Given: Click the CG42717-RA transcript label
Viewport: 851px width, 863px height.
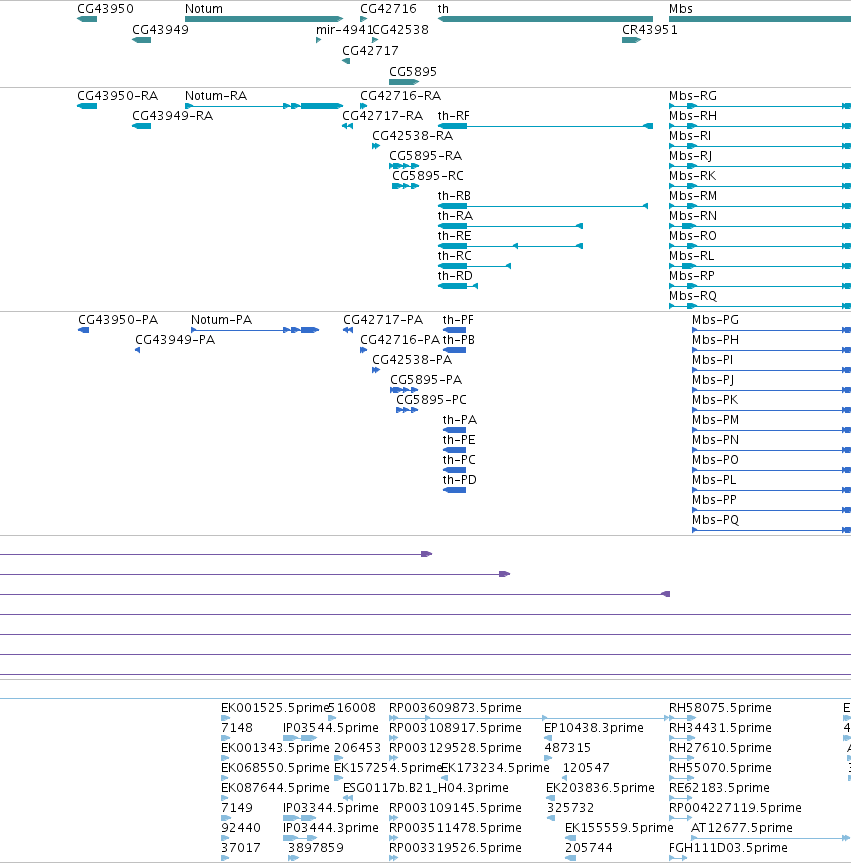Looking at the screenshot, I should [x=382, y=116].
